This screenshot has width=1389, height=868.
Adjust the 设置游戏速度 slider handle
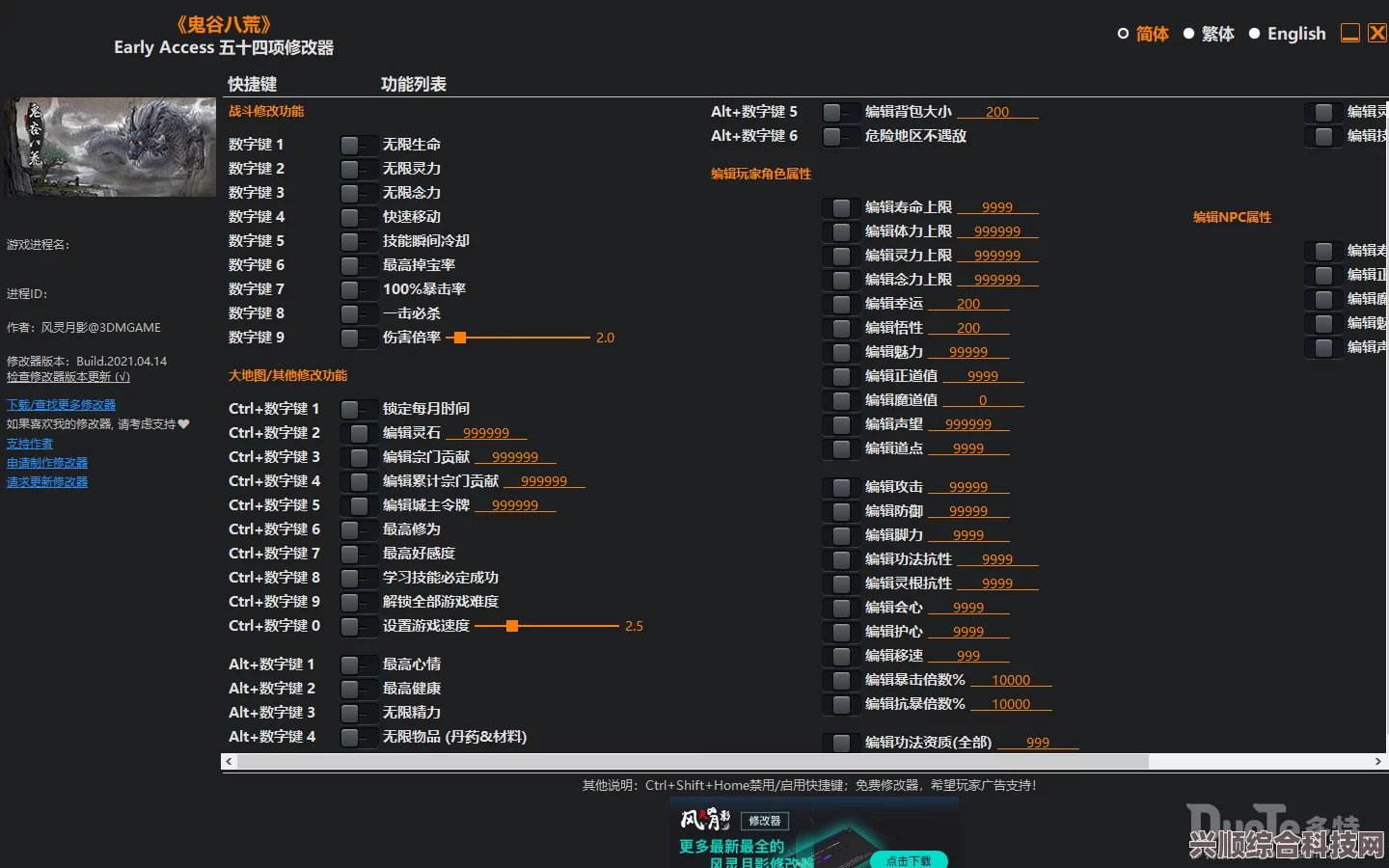coord(512,626)
